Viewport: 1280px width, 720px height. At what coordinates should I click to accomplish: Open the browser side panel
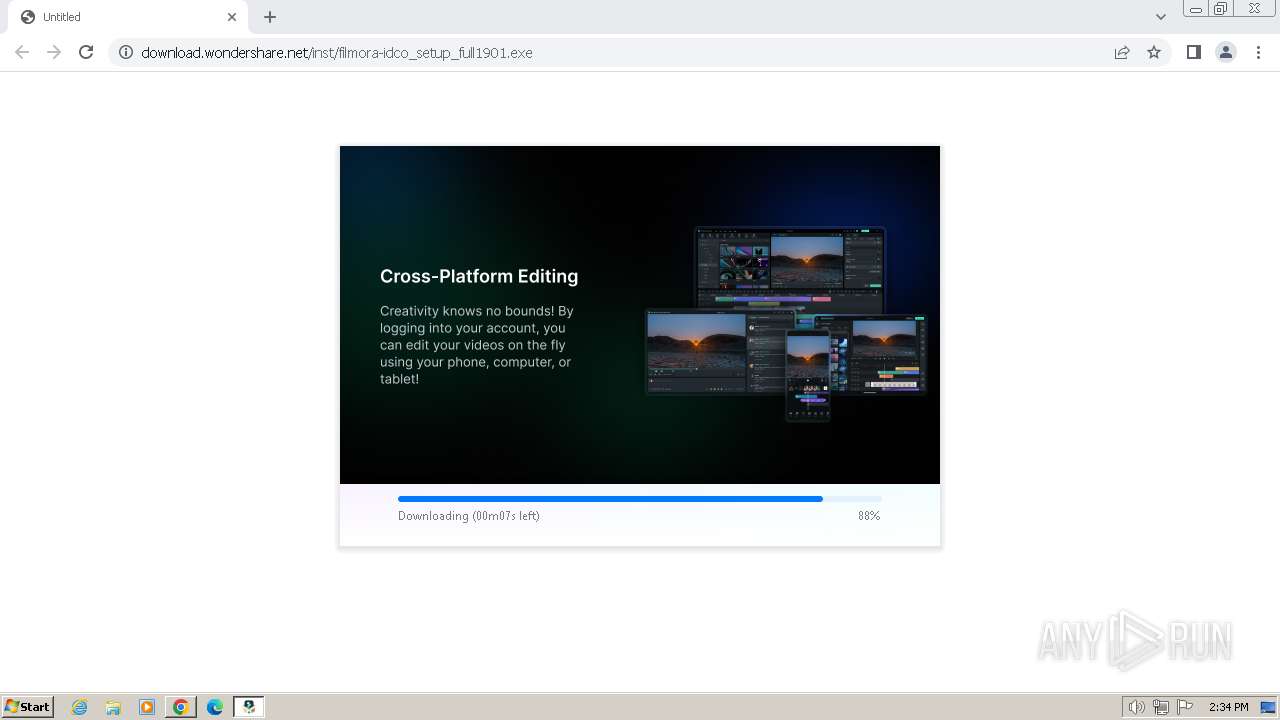coord(1193,52)
